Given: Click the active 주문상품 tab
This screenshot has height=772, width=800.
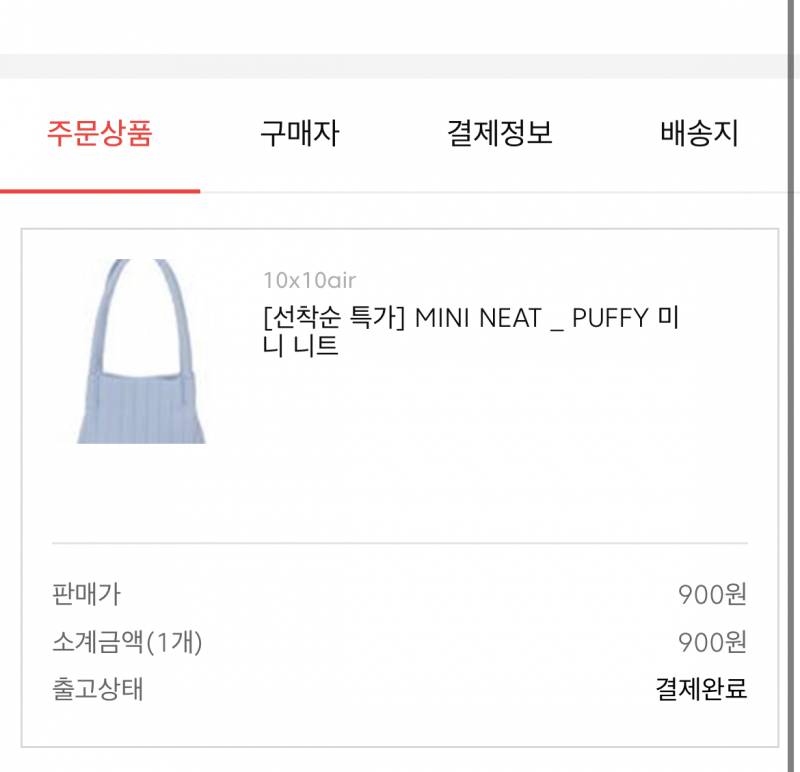Looking at the screenshot, I should coord(100,131).
